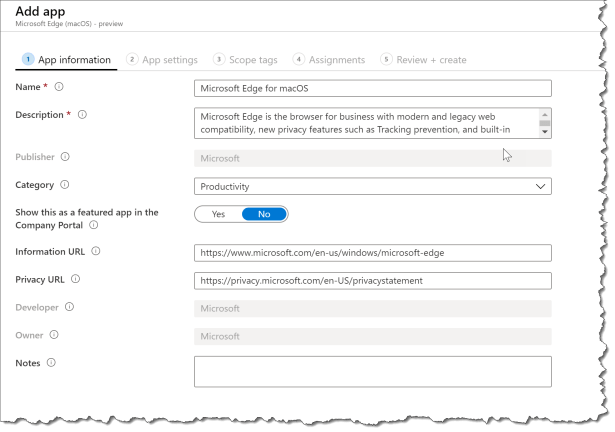Go to the App settings tab

pyautogui.click(x=162, y=60)
